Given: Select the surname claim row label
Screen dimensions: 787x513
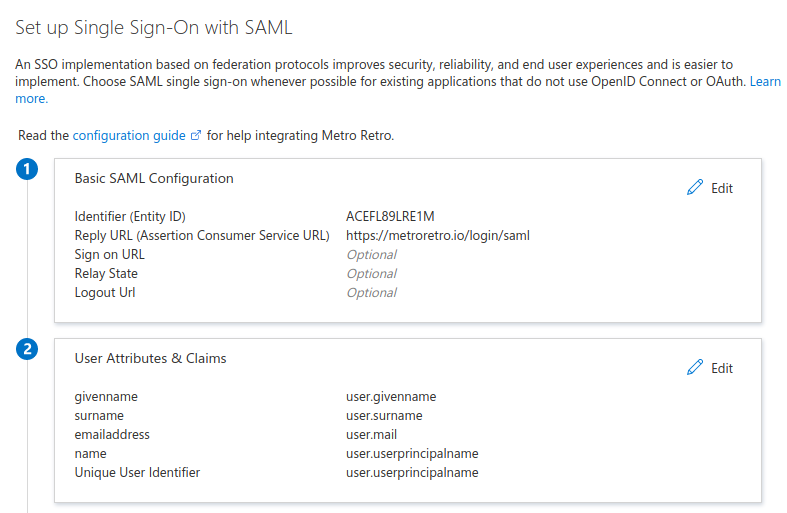Looking at the screenshot, I should pyautogui.click(x=99, y=416).
